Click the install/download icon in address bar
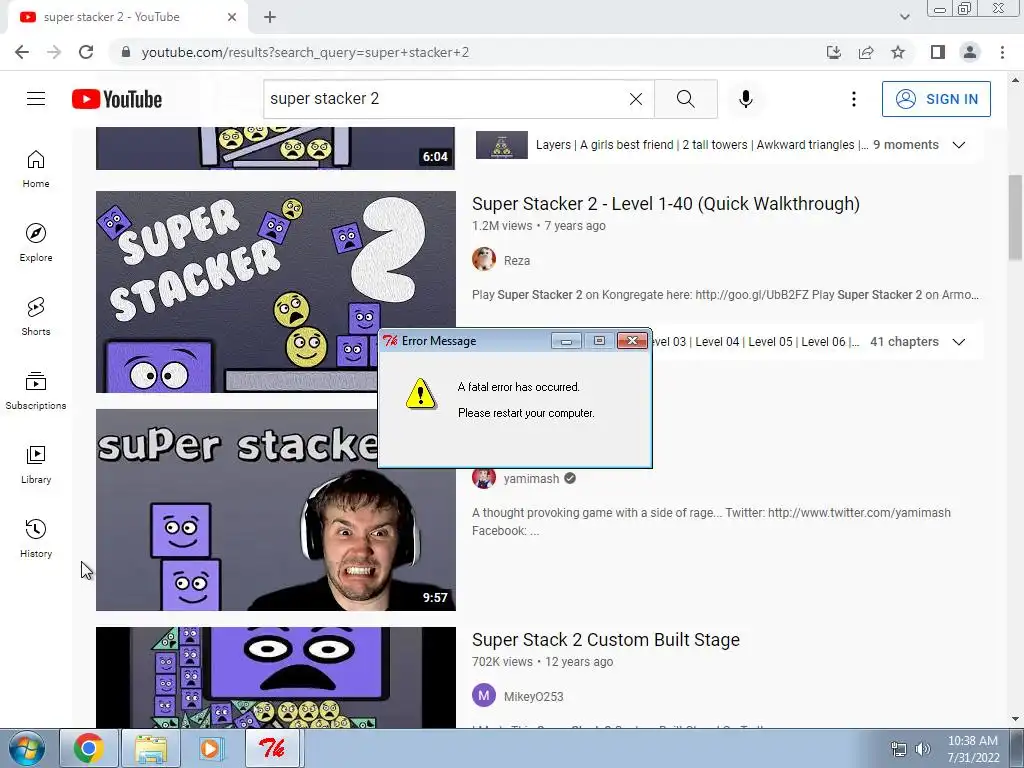 coord(834,52)
